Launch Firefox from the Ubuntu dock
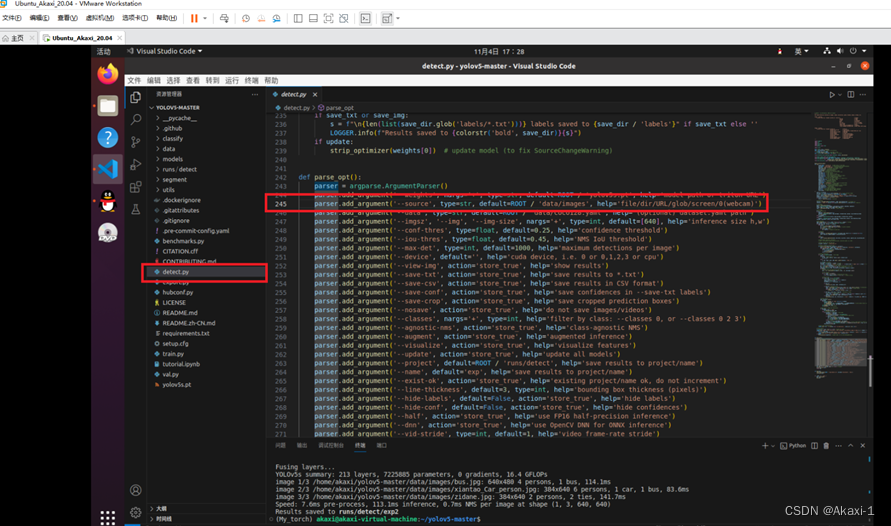The width and height of the screenshot is (891, 526). (107, 74)
